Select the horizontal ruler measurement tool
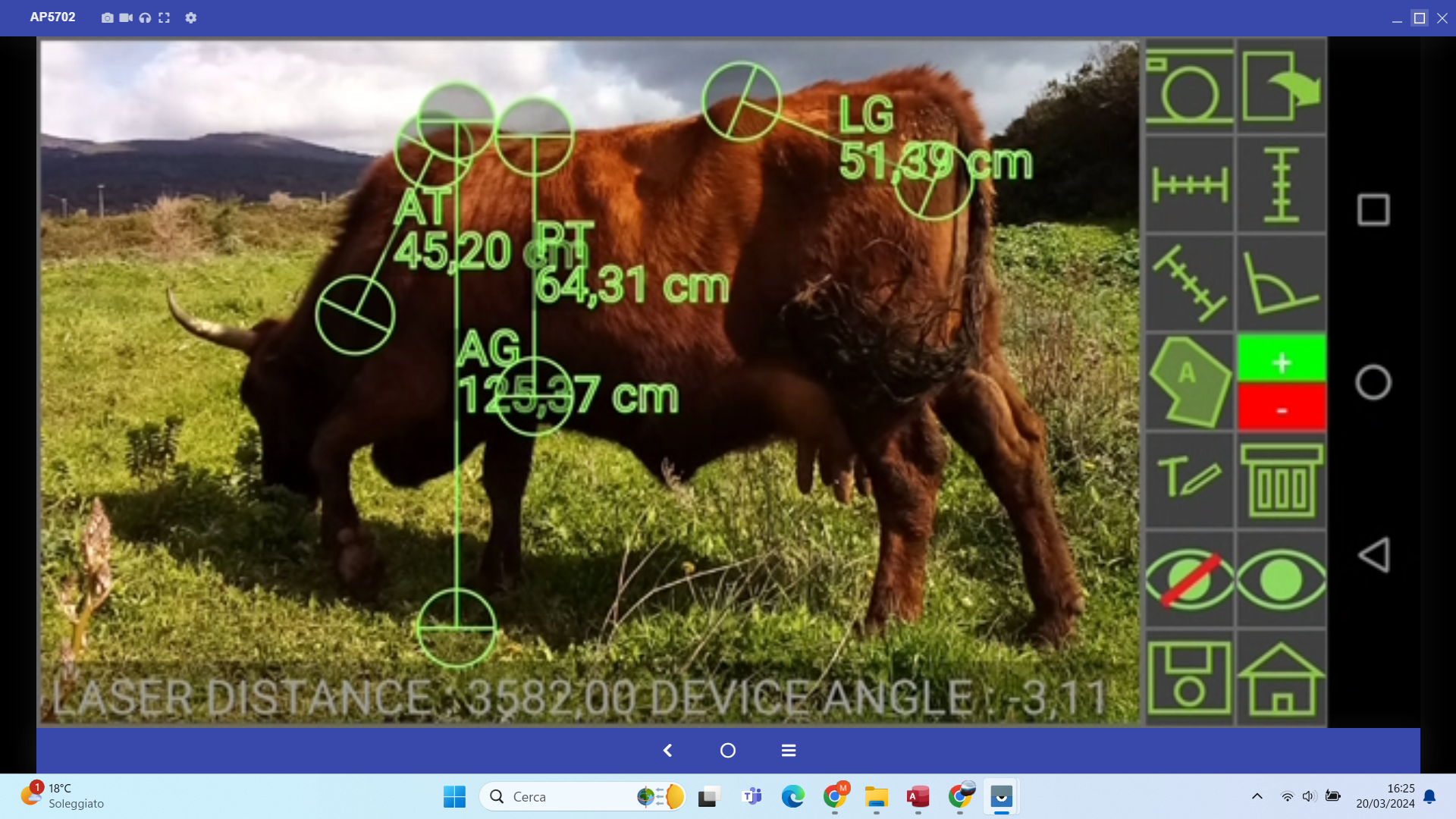Viewport: 1456px width, 819px height. [x=1188, y=185]
